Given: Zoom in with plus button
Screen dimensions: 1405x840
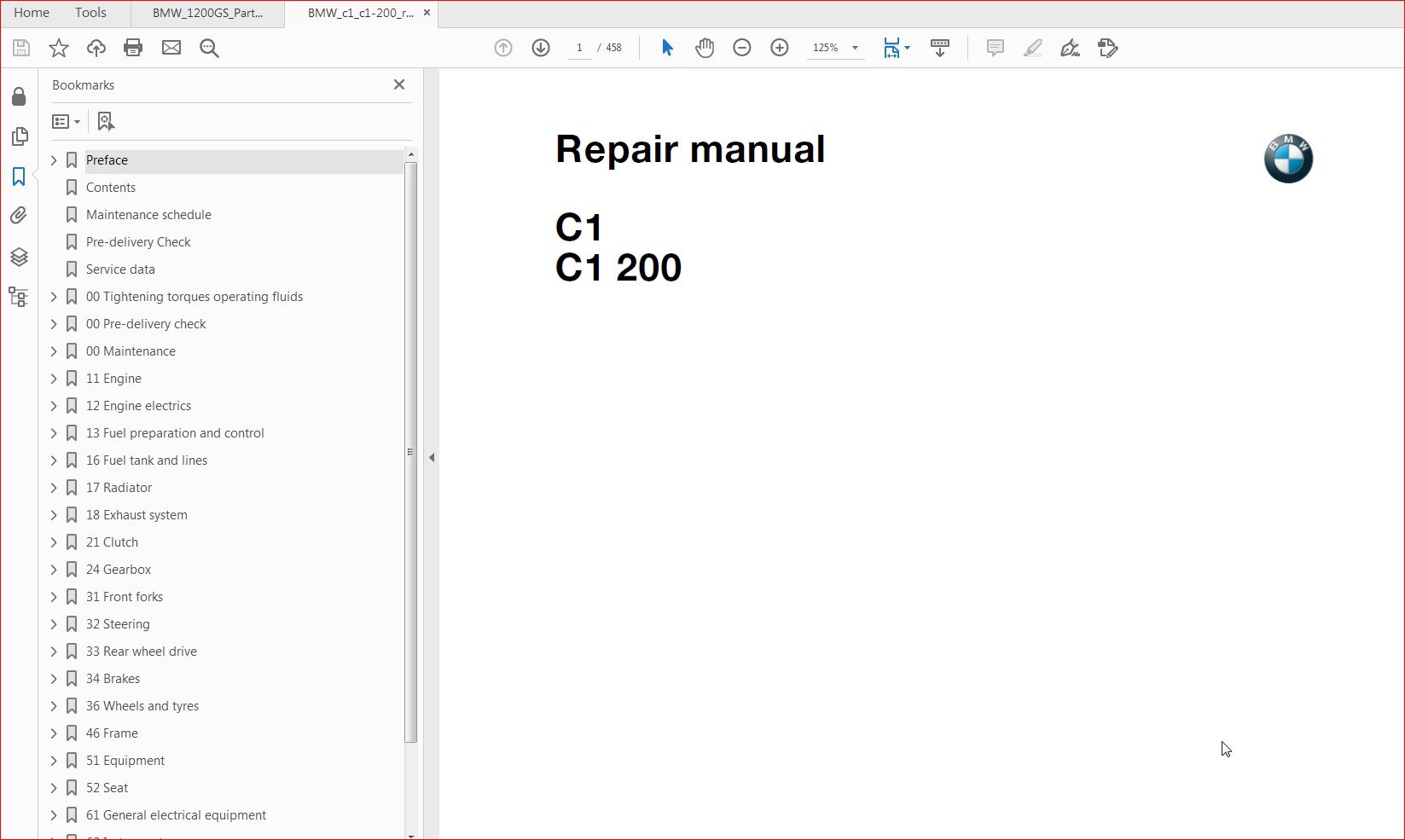Looking at the screenshot, I should tap(780, 48).
